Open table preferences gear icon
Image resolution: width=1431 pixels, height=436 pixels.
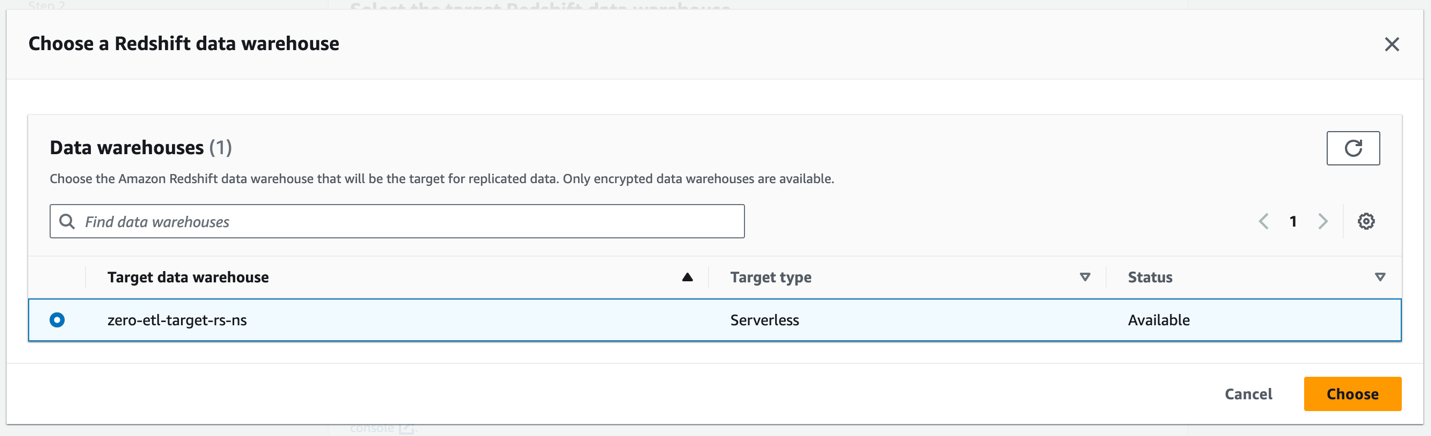tap(1366, 221)
